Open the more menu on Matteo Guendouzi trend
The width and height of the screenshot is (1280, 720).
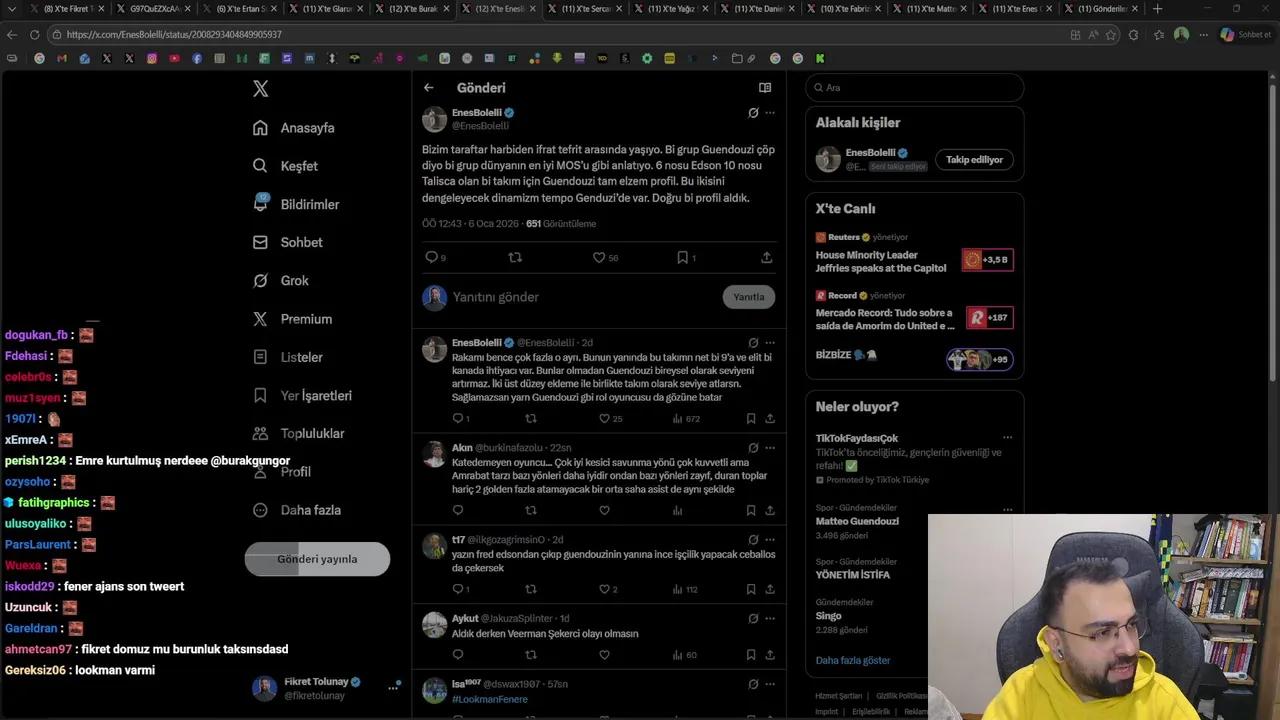tap(1008, 510)
